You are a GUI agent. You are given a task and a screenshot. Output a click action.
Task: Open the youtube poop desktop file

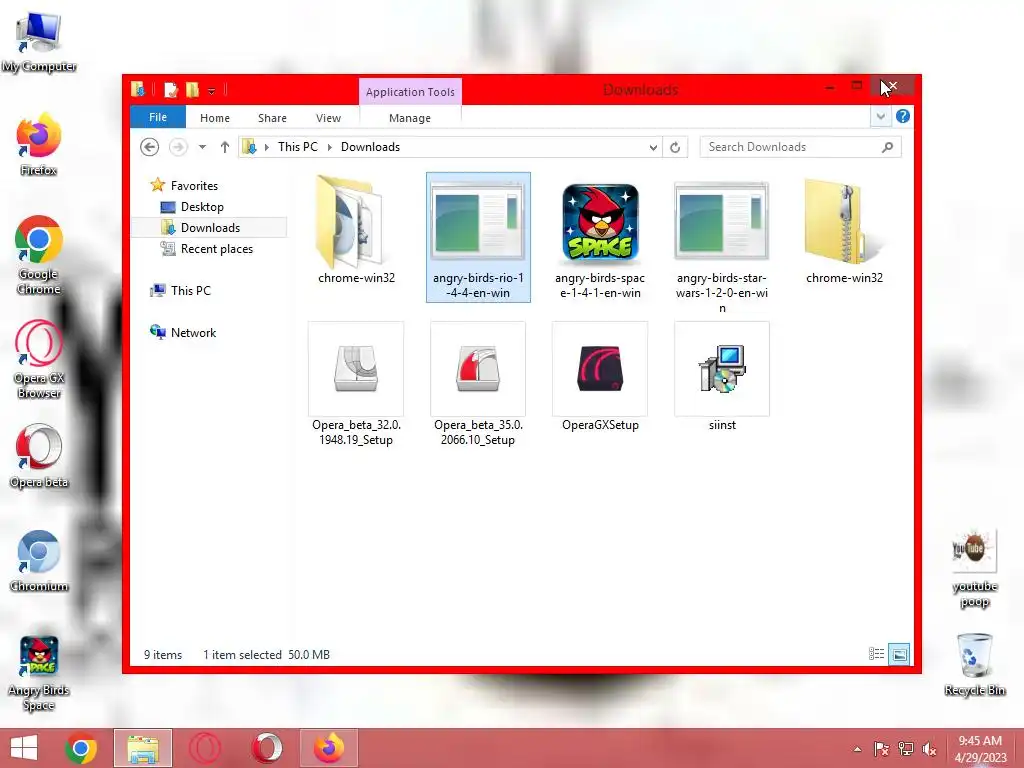coord(974,569)
